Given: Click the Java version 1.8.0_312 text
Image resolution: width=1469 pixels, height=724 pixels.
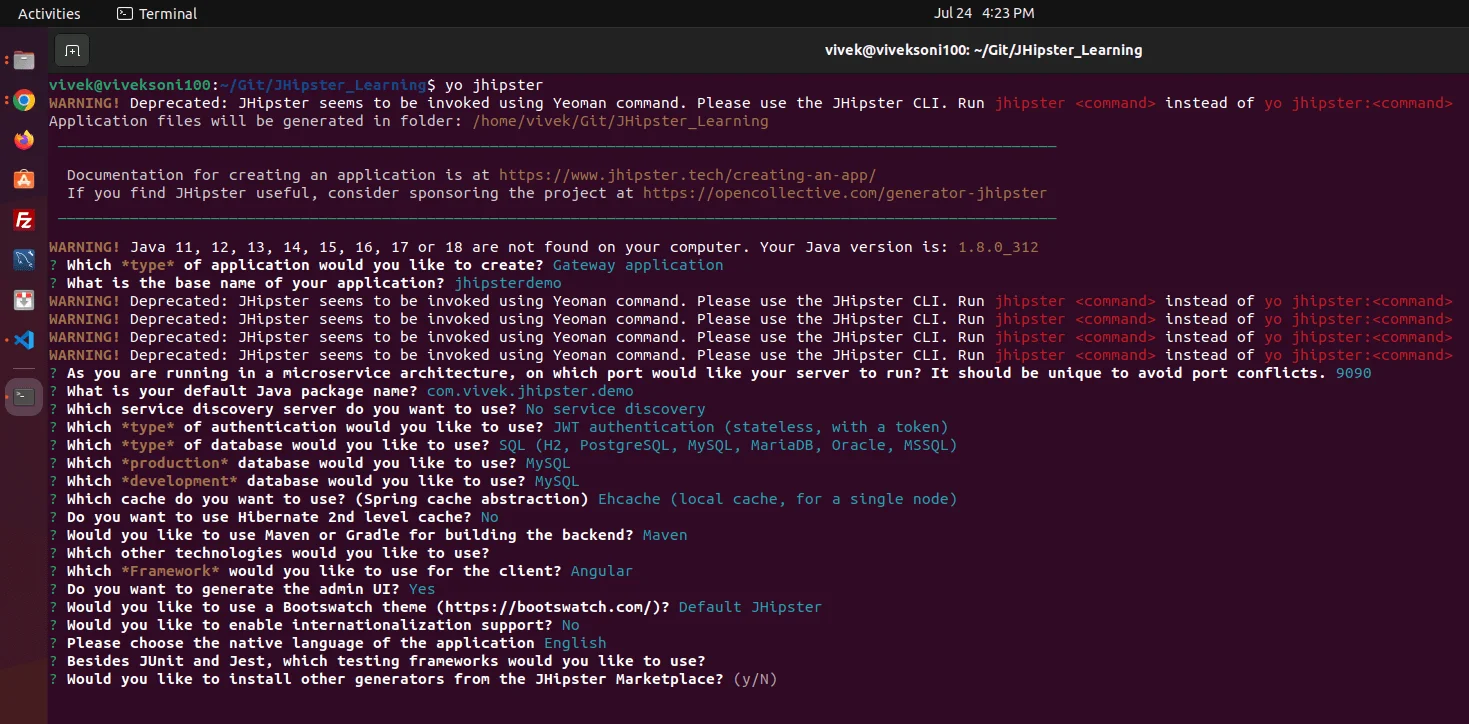Looking at the screenshot, I should [x=998, y=247].
